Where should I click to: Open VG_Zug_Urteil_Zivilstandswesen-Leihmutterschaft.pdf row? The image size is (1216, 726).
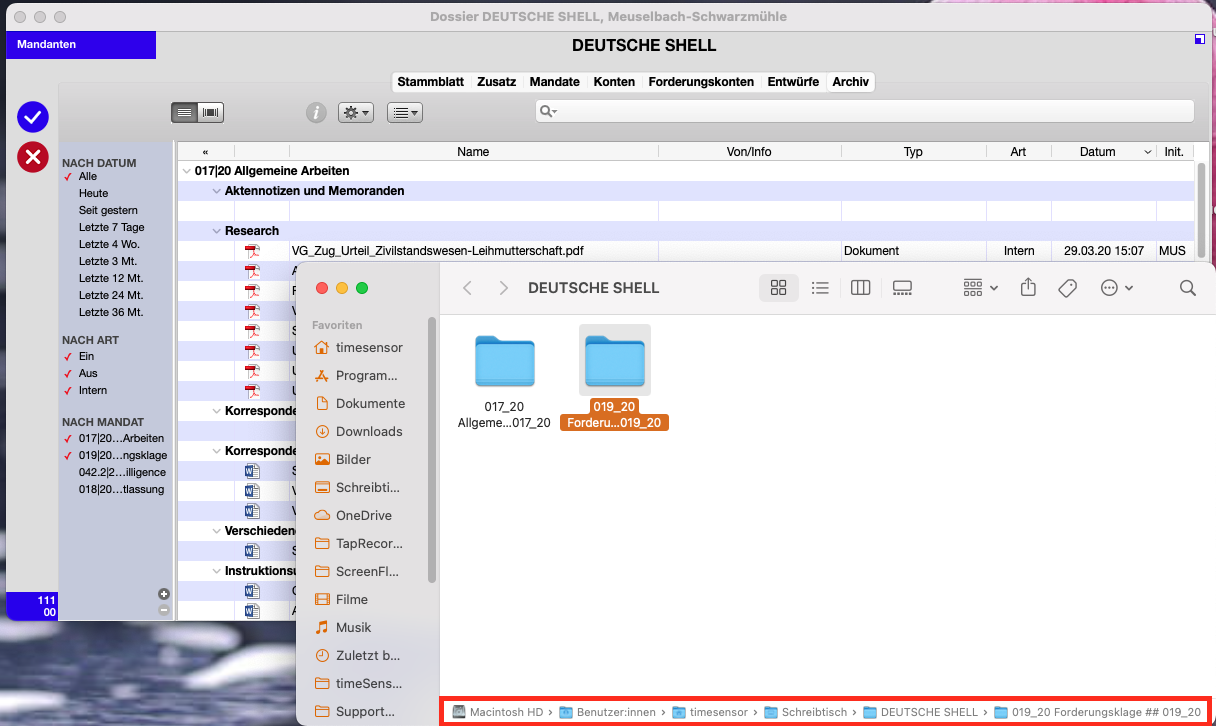686,251
